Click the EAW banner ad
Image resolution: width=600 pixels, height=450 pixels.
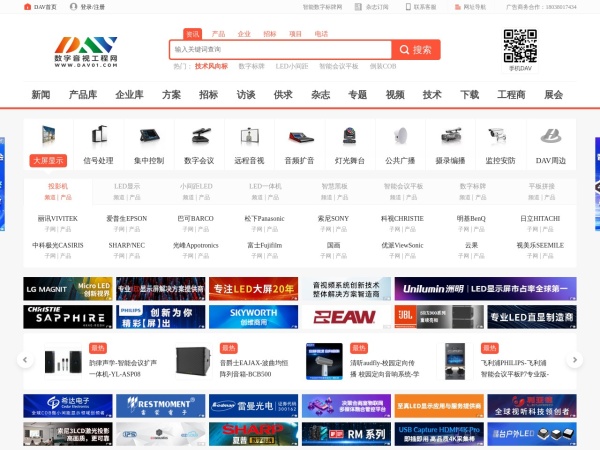pos(346,317)
